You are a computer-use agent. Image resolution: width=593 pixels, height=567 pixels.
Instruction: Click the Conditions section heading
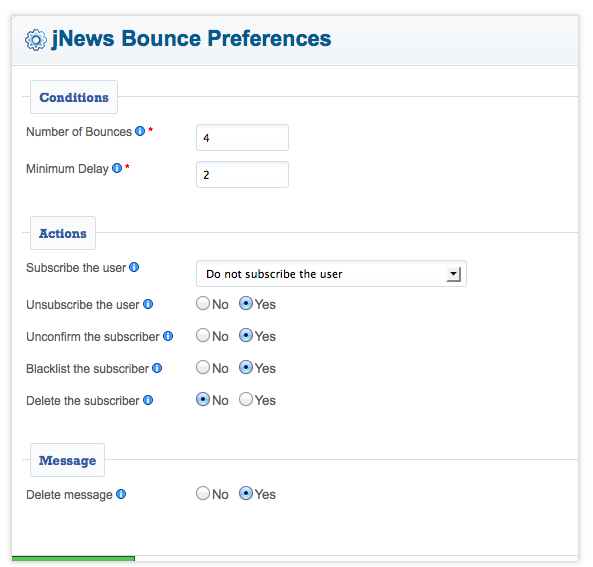74,97
